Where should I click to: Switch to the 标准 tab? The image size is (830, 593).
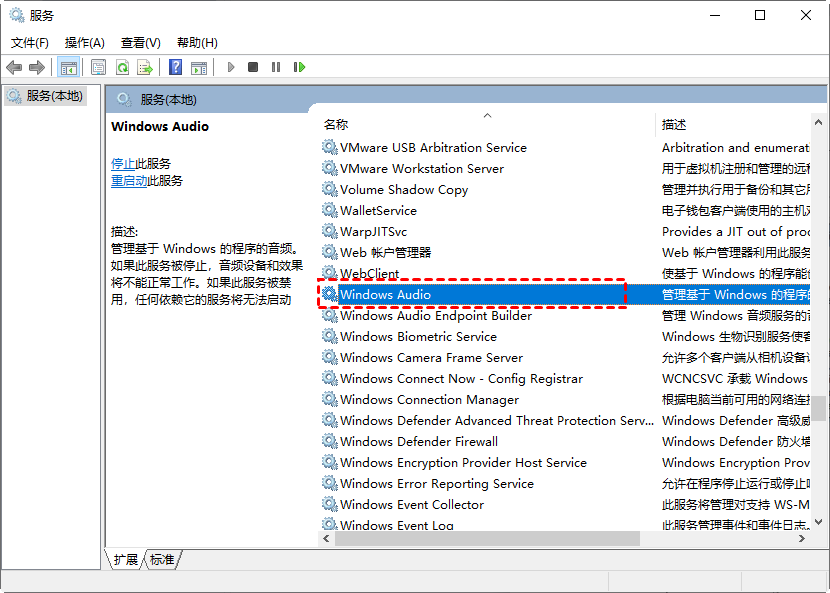(x=162, y=560)
